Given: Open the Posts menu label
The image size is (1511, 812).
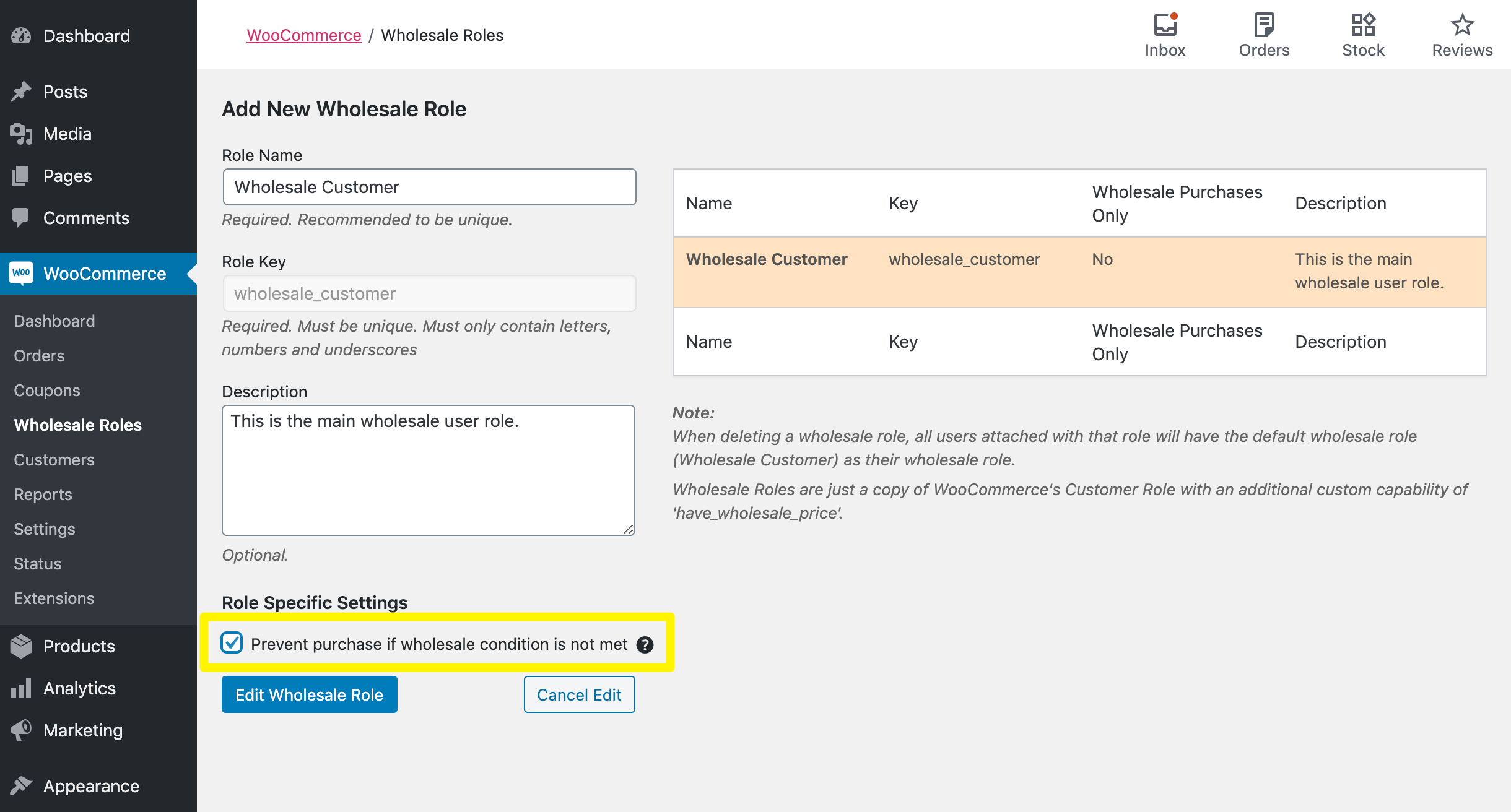Looking at the screenshot, I should click(65, 92).
